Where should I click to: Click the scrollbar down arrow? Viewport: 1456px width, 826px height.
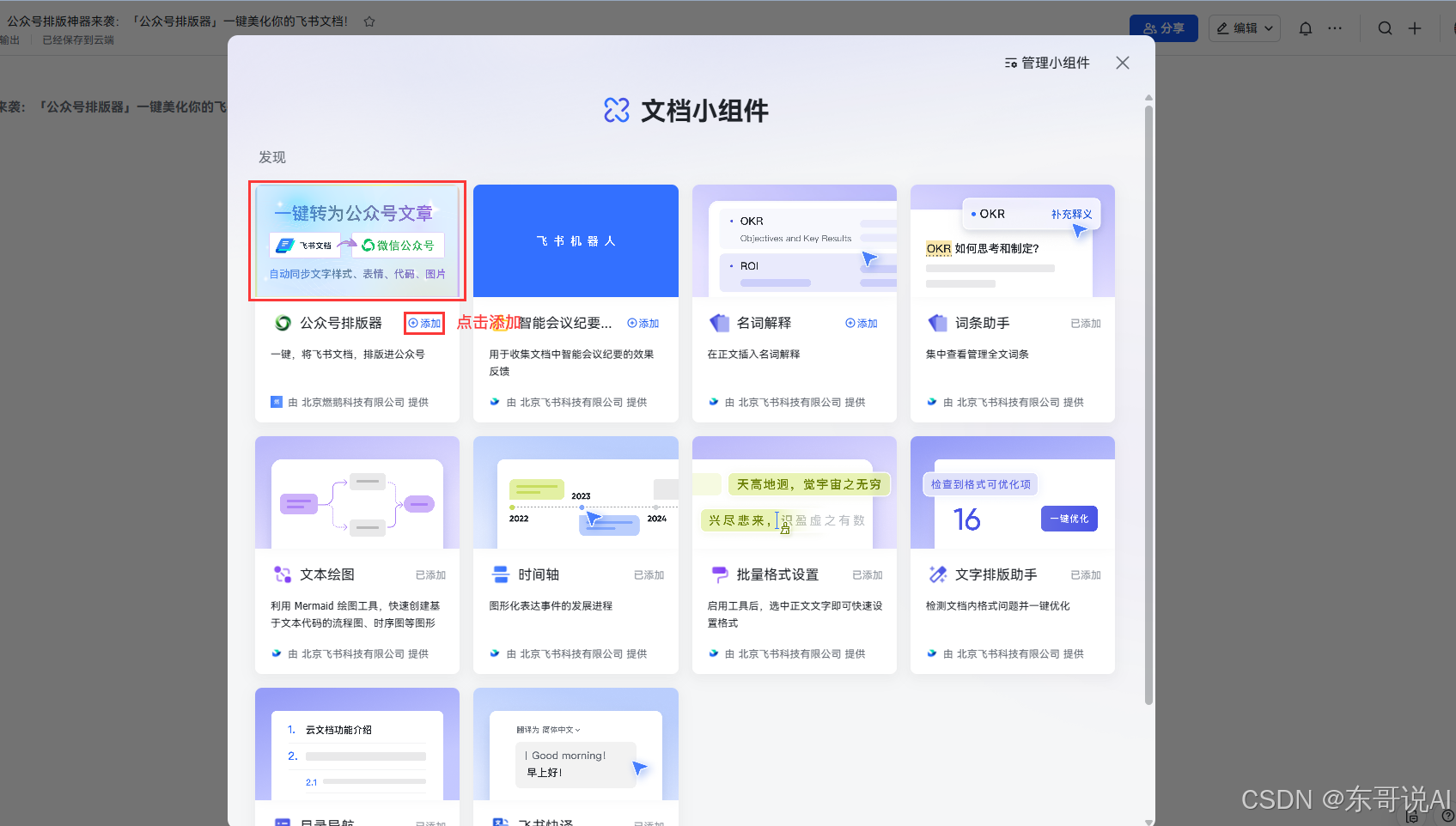click(1148, 821)
